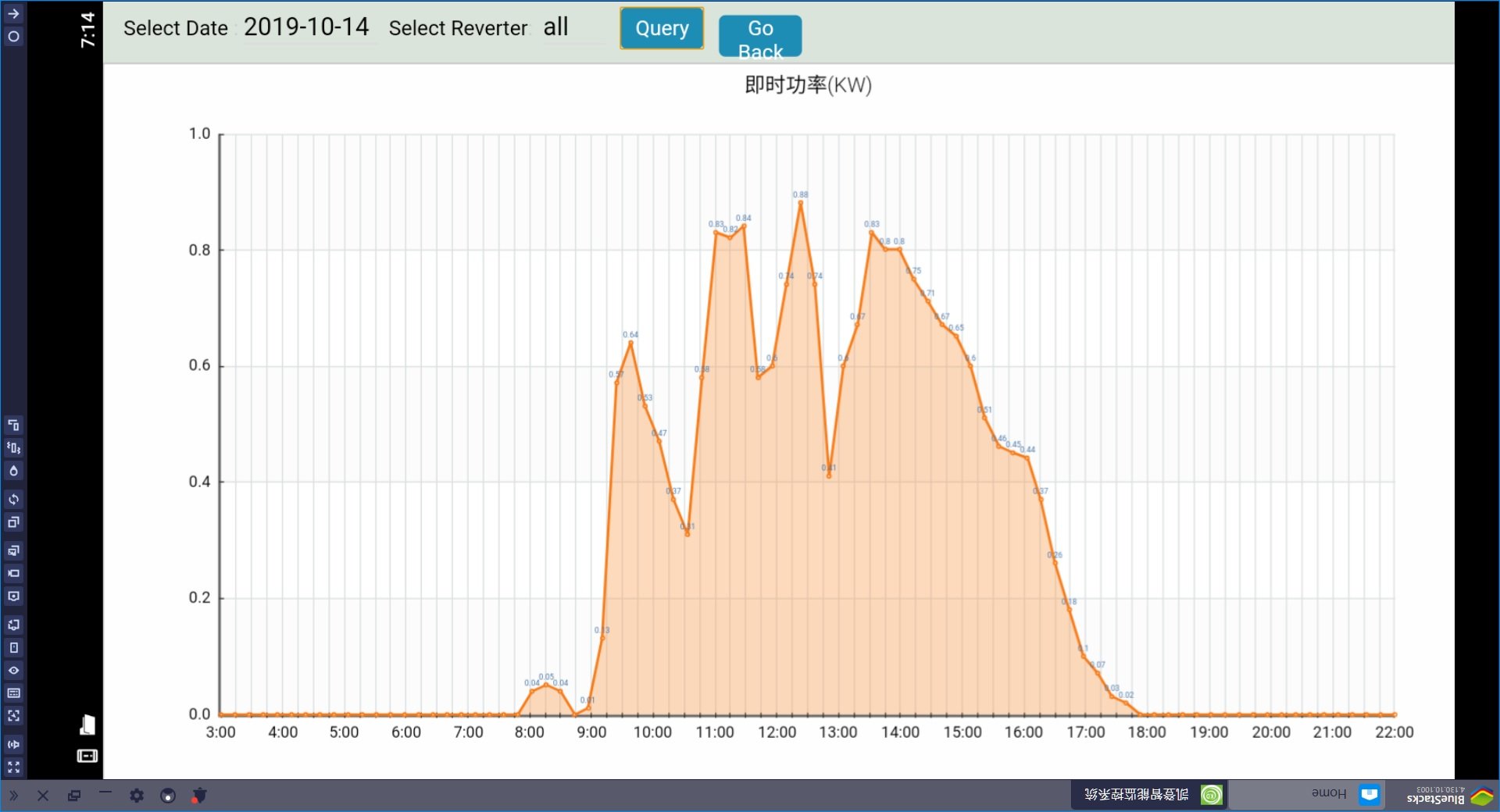Click the shake device sidebar icon
Viewport: 1500px width, 812px height.
[x=13, y=447]
